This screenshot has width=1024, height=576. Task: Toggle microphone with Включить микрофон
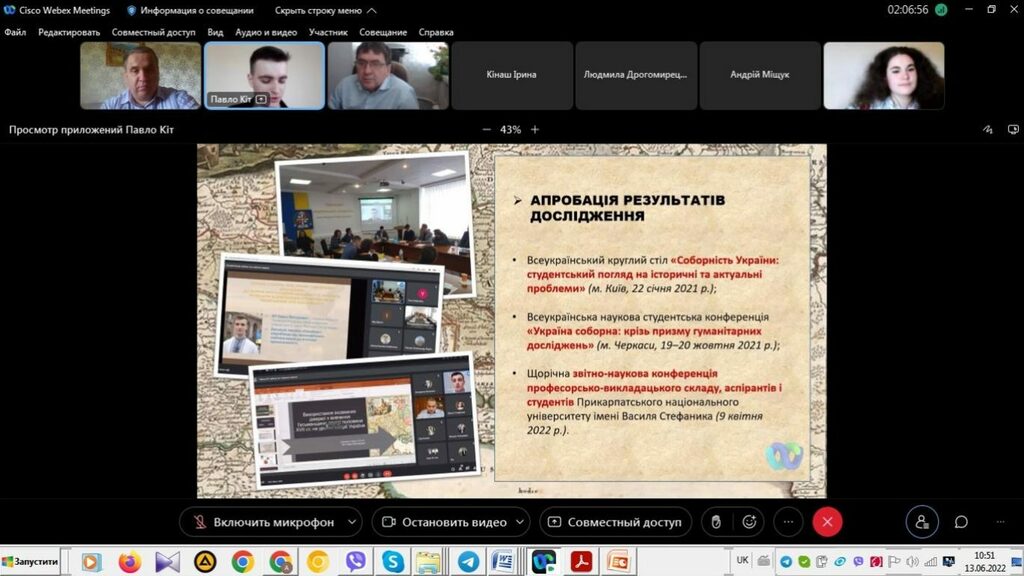(x=260, y=522)
